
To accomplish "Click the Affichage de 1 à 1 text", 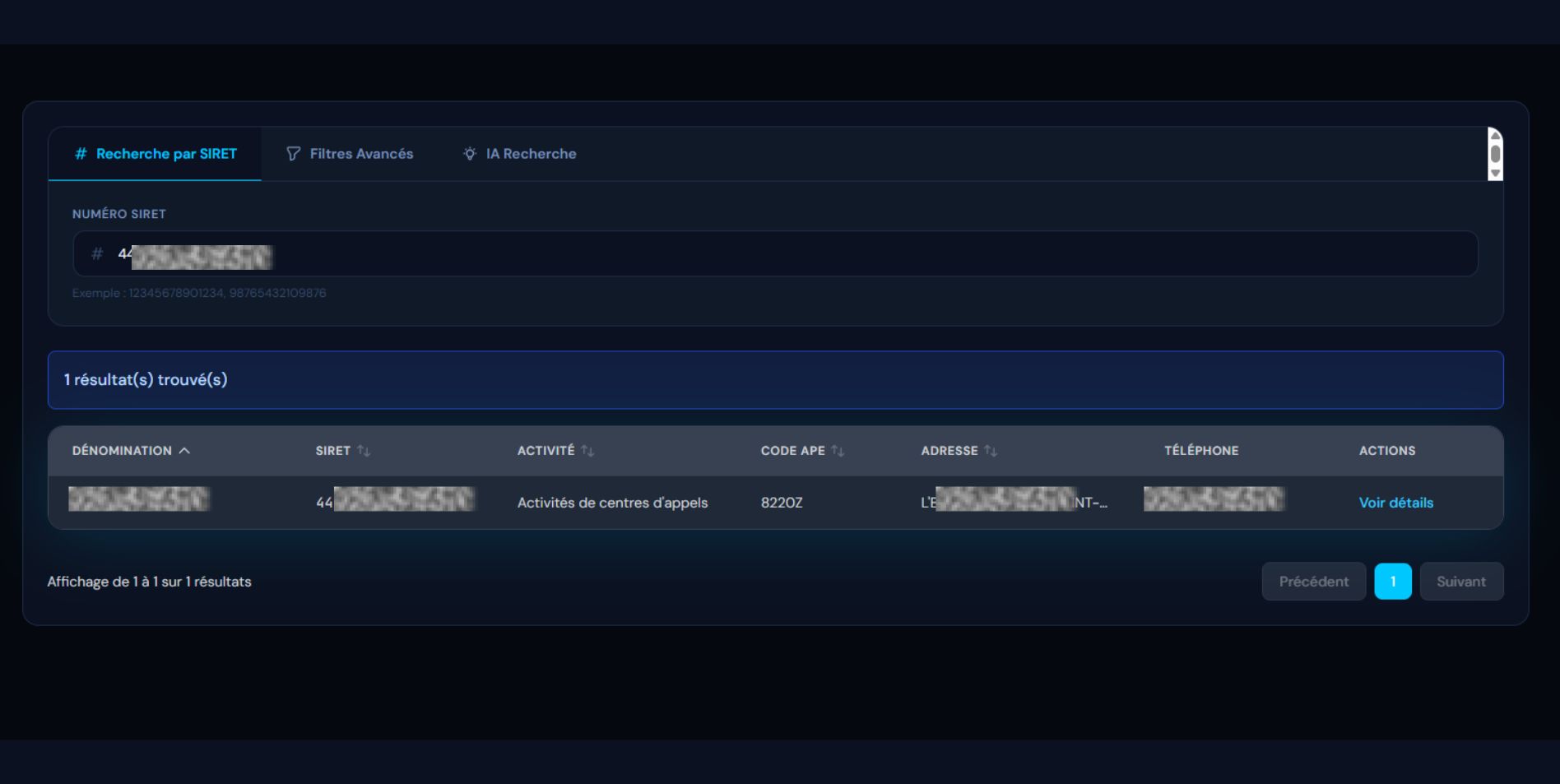I will click(x=149, y=582).
